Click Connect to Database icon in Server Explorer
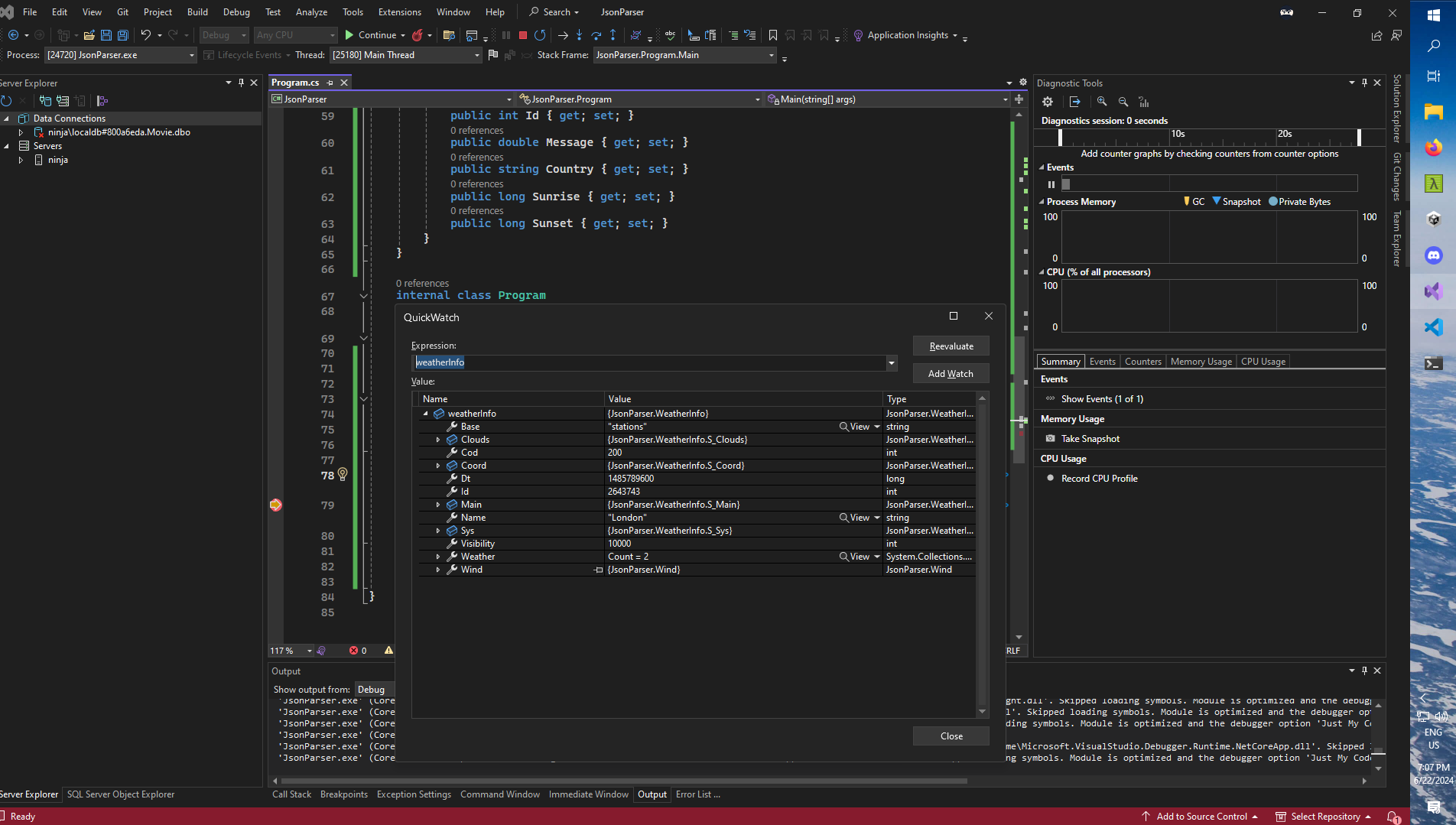 (x=45, y=100)
